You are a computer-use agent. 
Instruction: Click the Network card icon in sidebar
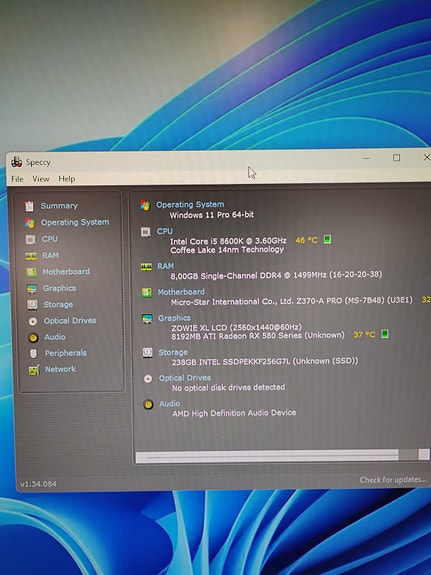coord(34,370)
